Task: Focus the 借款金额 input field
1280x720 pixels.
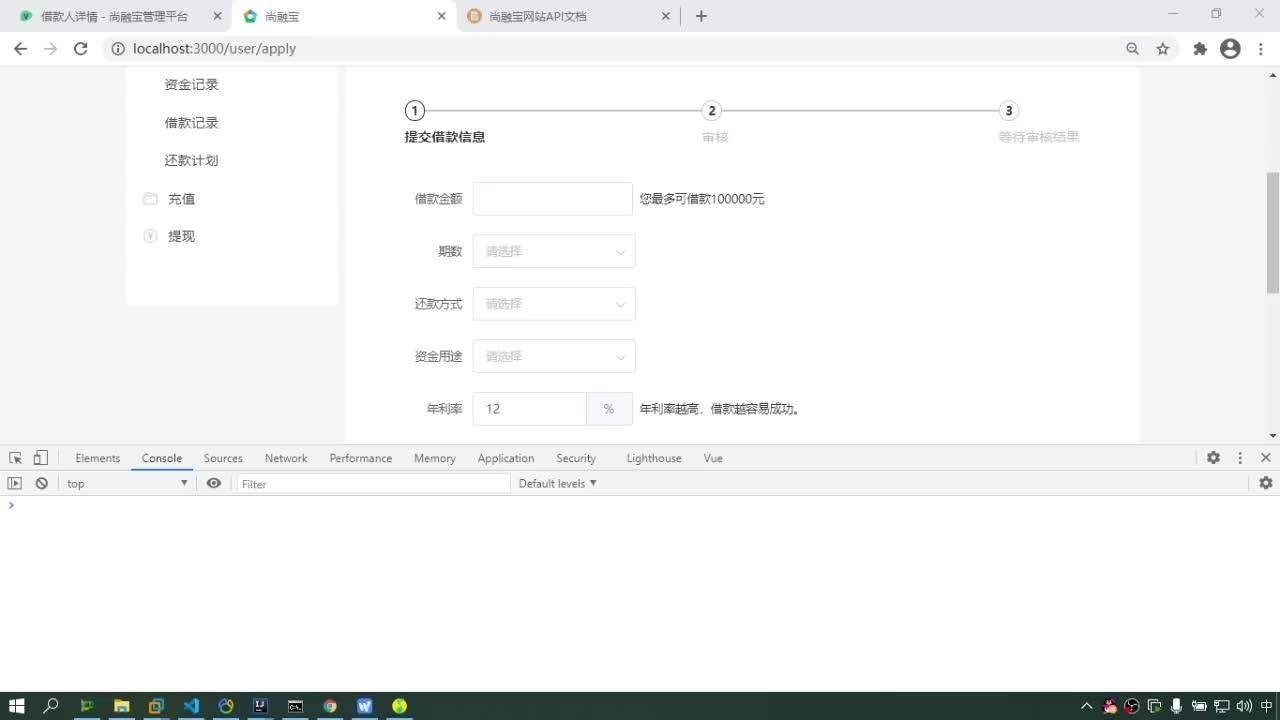Action: pyautogui.click(x=553, y=199)
